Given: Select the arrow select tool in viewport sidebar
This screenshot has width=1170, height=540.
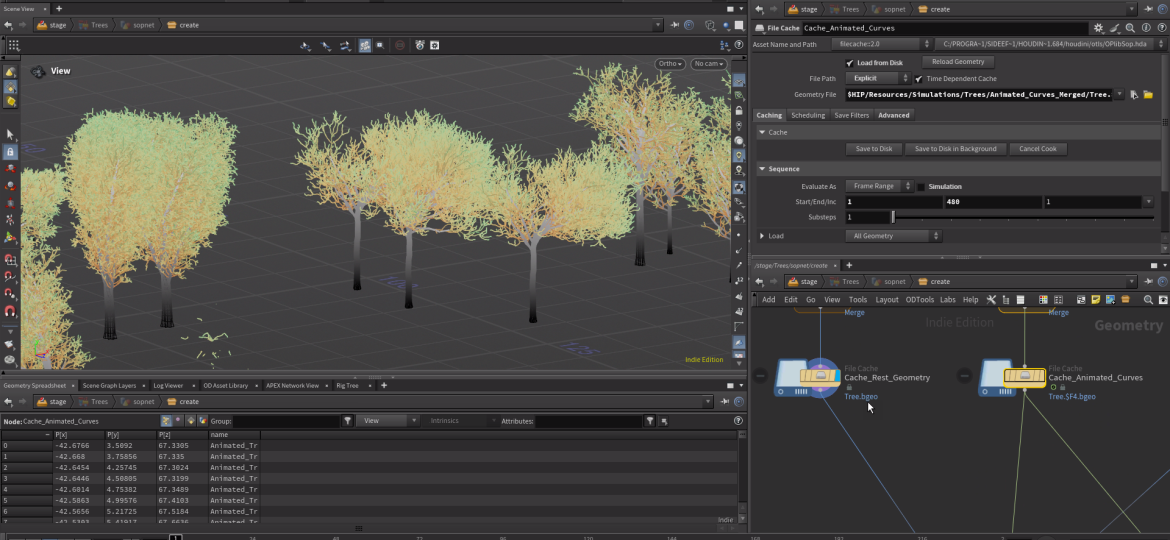Looking at the screenshot, I should 10,133.
